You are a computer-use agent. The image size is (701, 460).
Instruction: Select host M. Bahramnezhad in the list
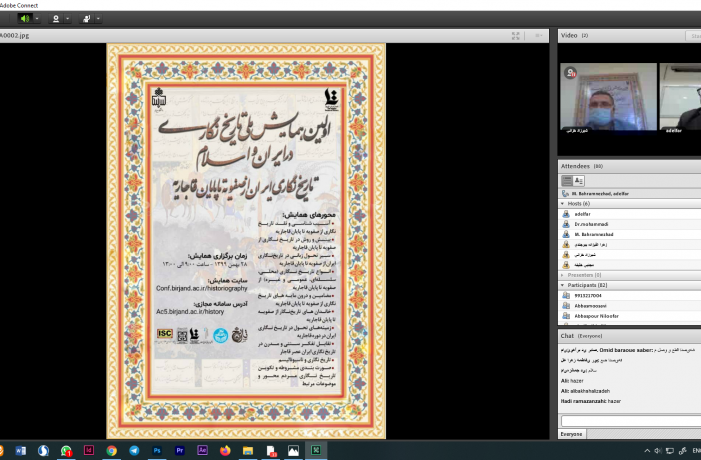tap(630, 234)
